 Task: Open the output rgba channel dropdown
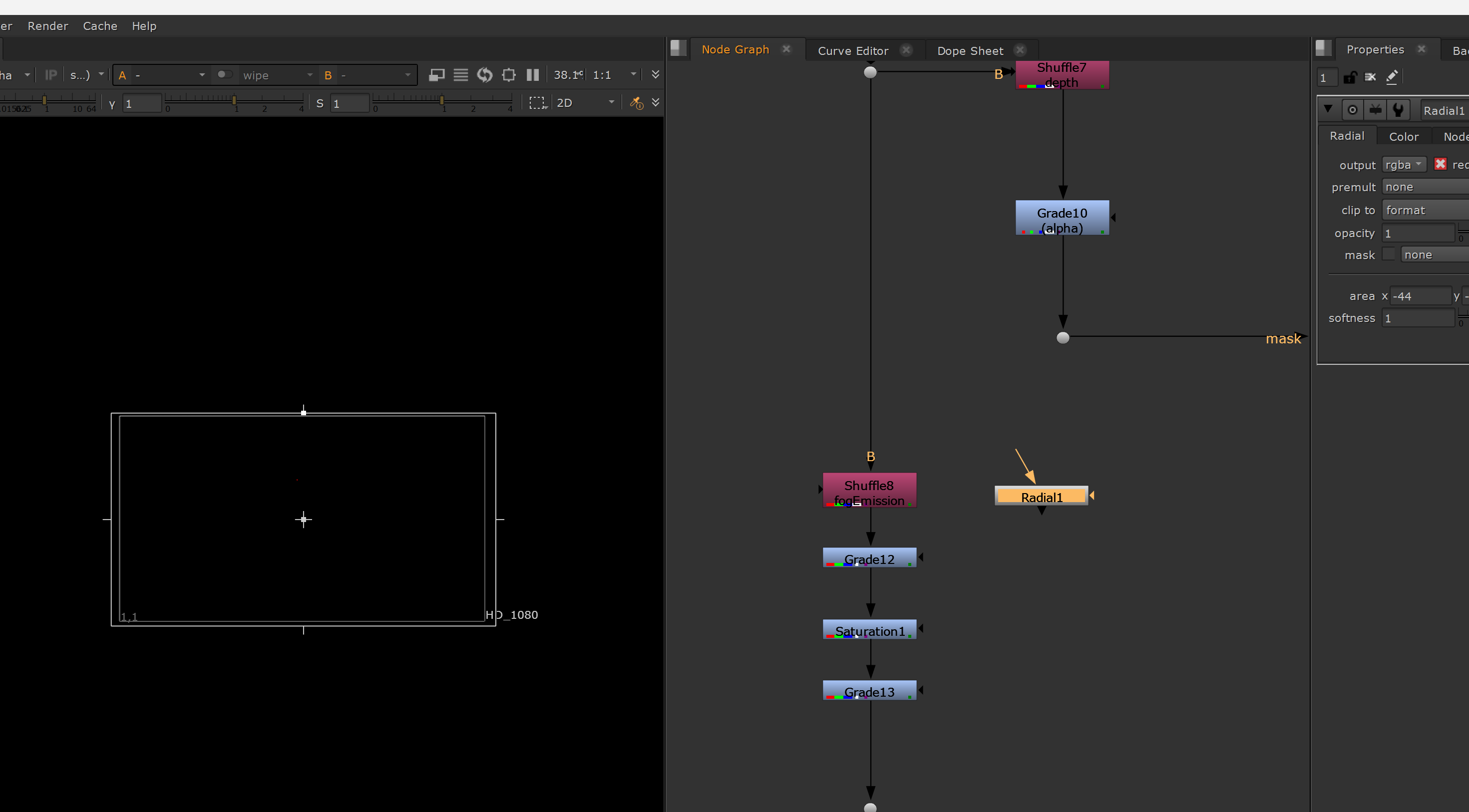click(1404, 165)
